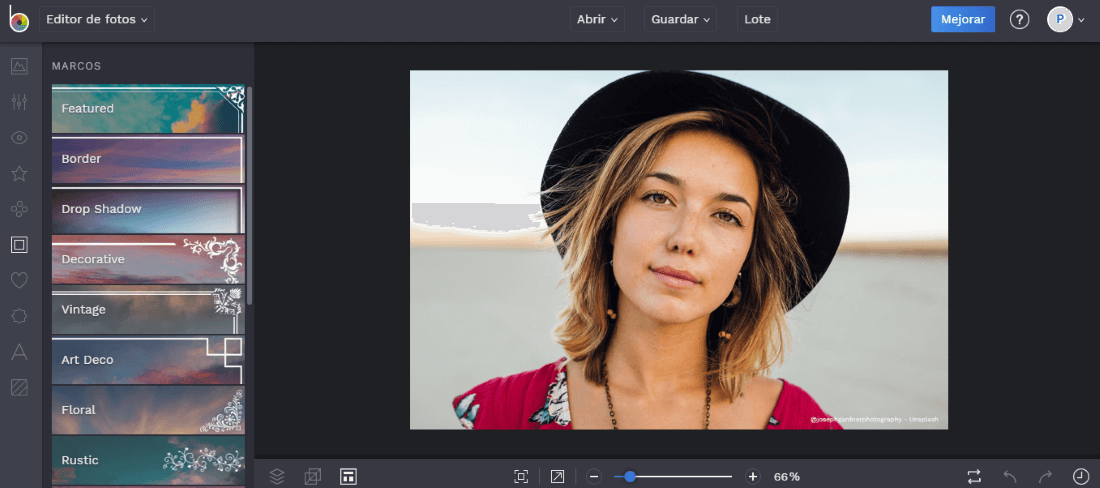This screenshot has width=1100, height=488.
Task: Click the help question mark icon
Action: click(x=1019, y=19)
